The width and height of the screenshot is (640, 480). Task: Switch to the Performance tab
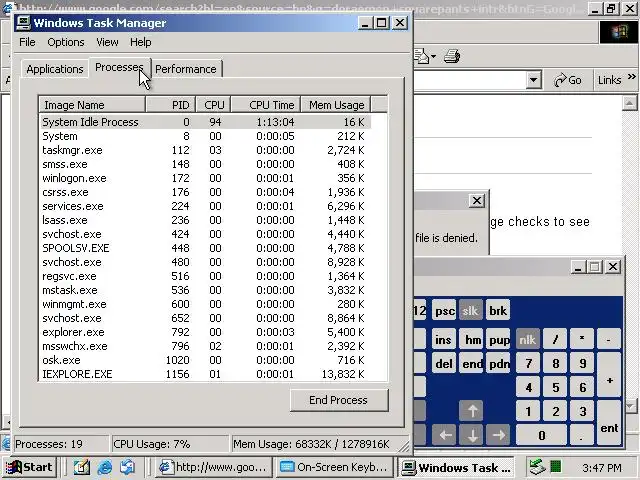(186, 69)
